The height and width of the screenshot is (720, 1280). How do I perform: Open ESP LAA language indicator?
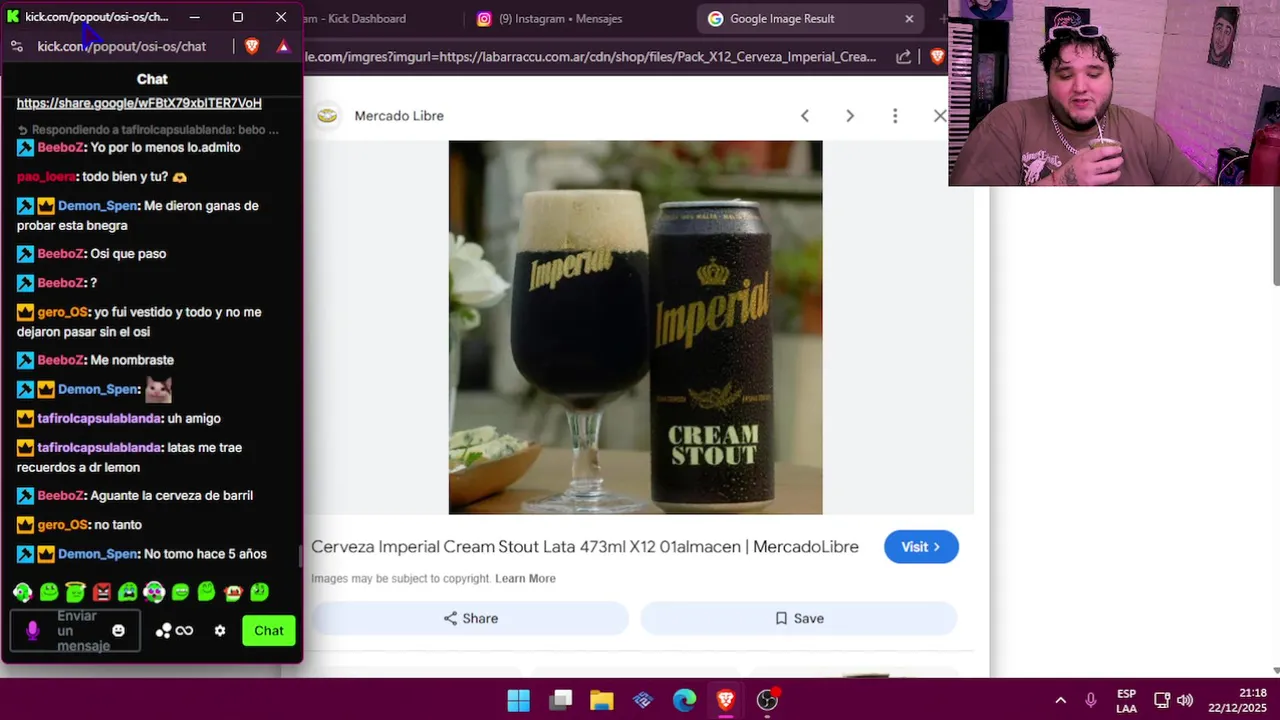1126,700
